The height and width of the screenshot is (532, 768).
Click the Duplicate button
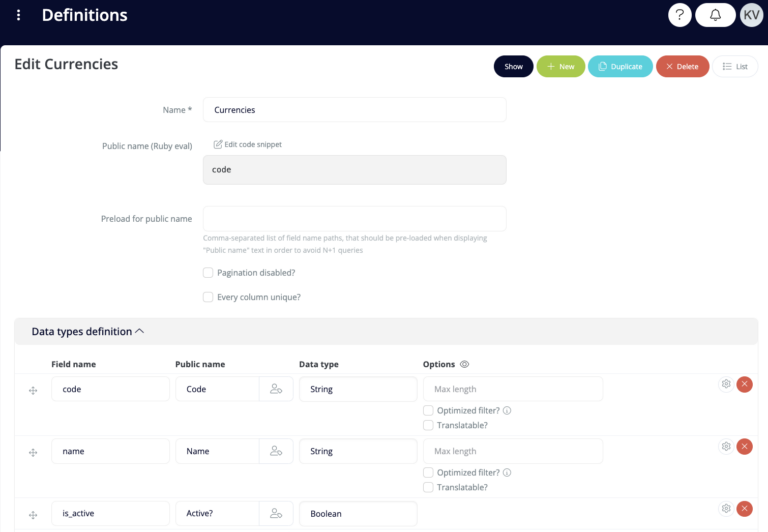pos(620,66)
